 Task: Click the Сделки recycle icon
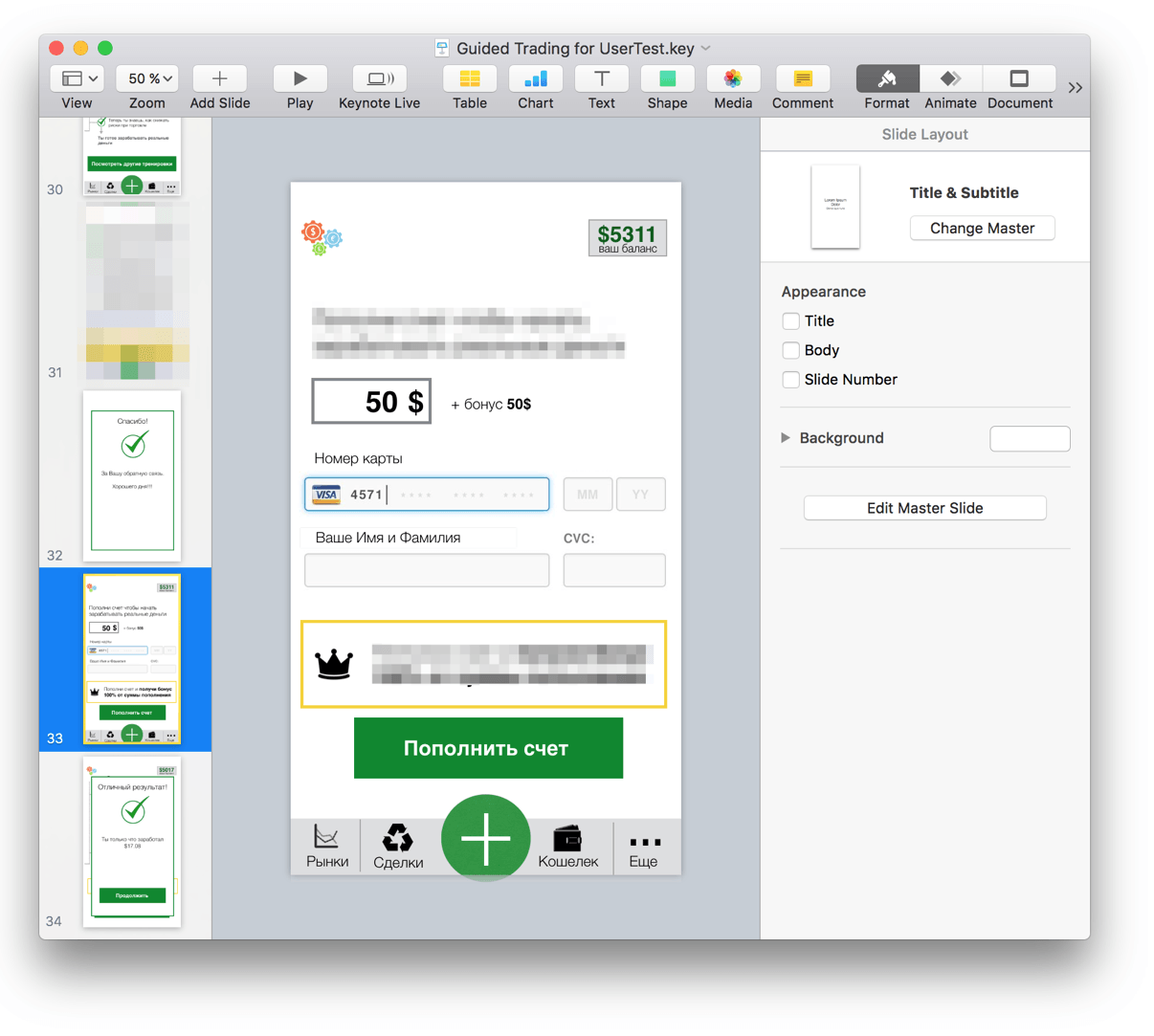click(397, 838)
